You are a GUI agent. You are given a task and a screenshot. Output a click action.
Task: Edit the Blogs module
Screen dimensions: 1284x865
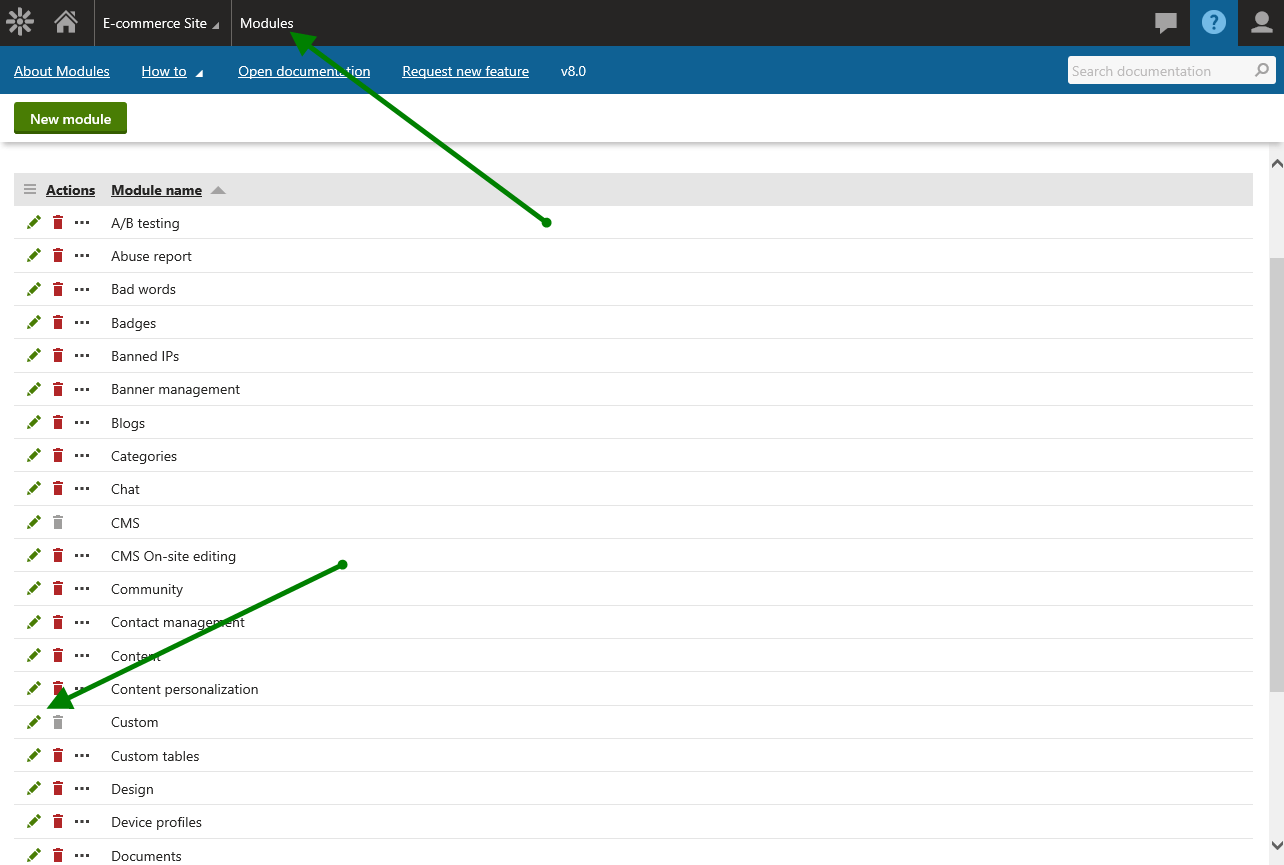click(x=34, y=422)
